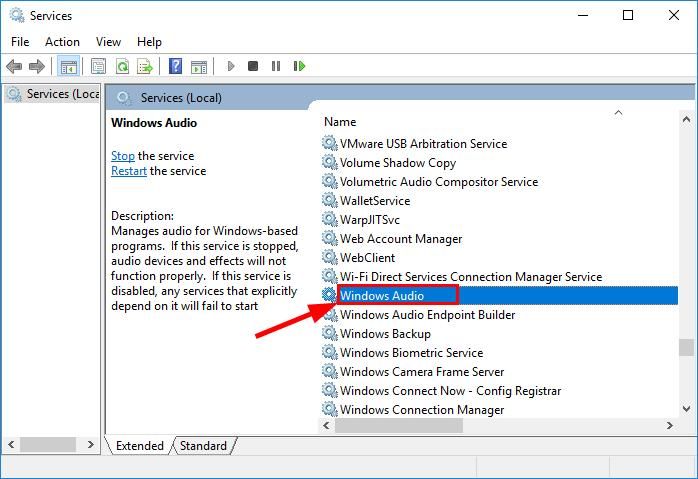698x479 pixels.
Task: Click the Stop the service link
Action: (123, 156)
